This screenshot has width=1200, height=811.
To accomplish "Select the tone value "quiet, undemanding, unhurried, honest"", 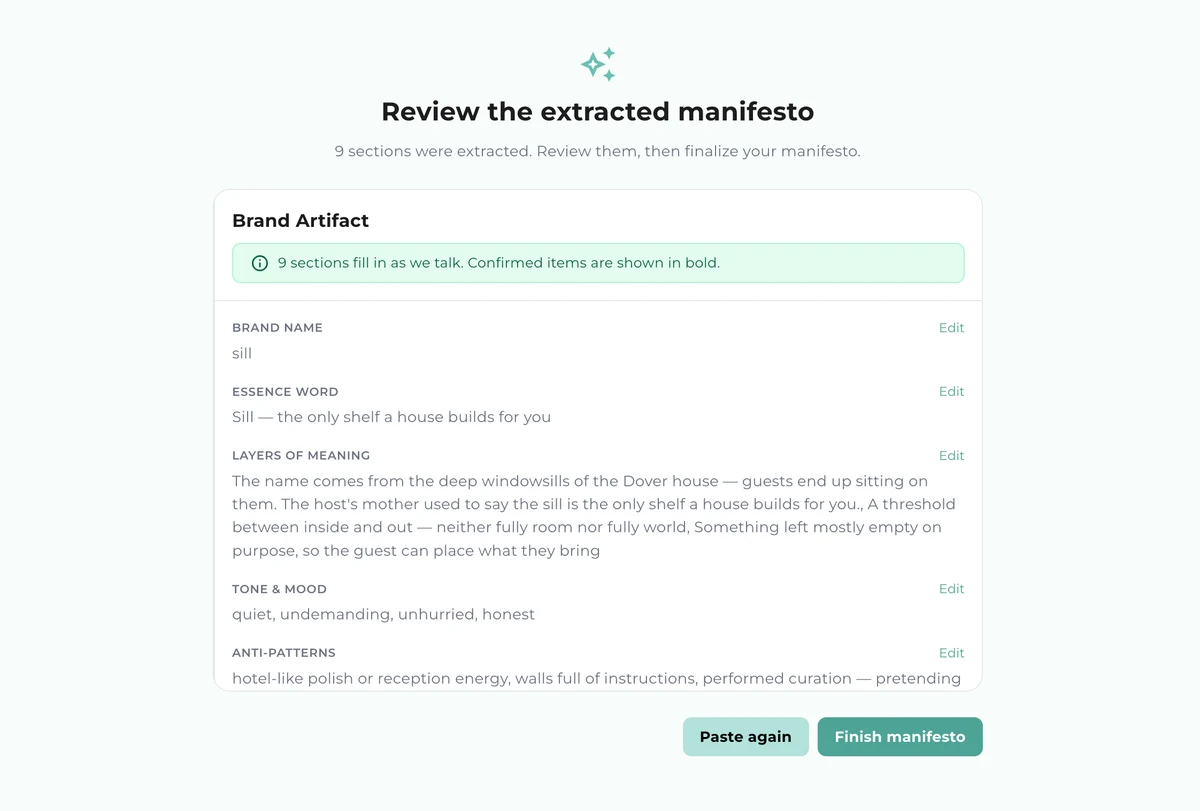I will click(x=383, y=614).
